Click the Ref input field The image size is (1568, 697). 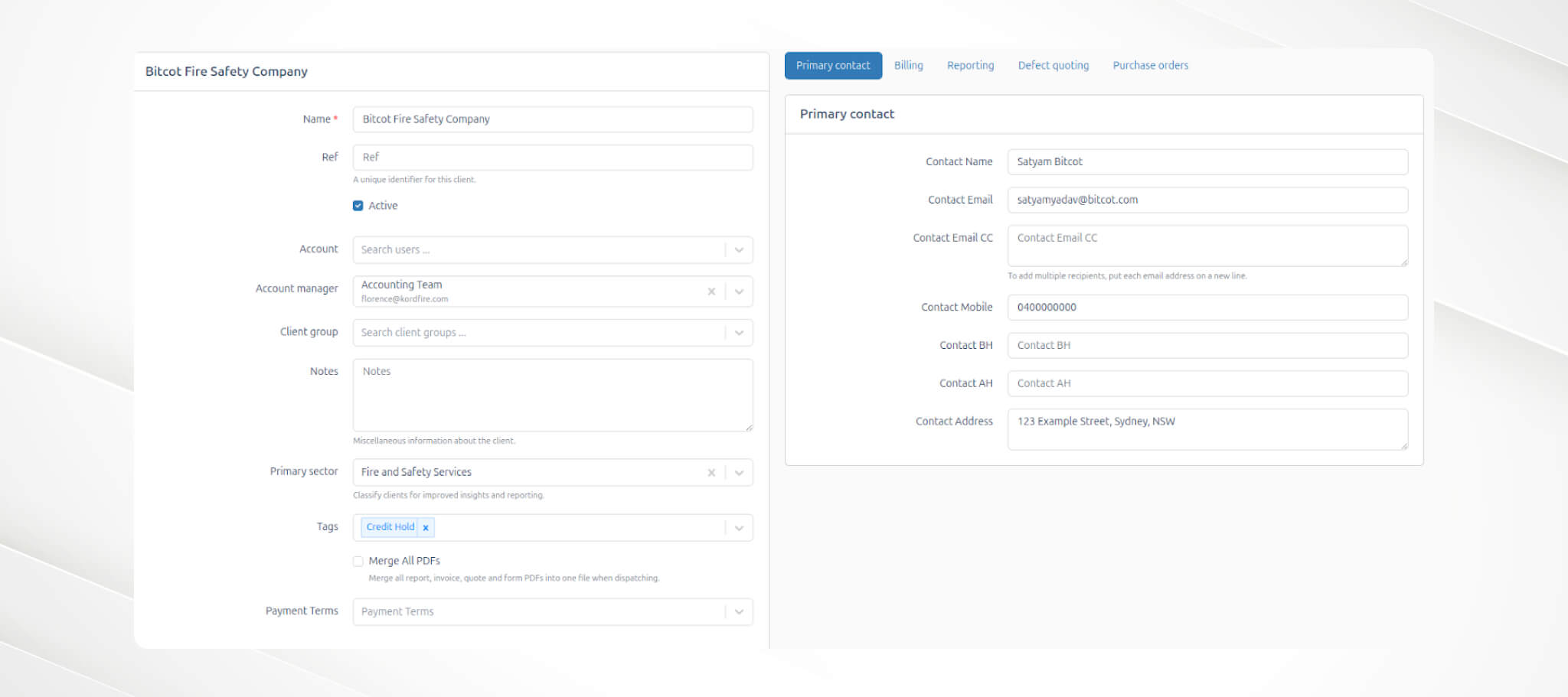point(551,157)
